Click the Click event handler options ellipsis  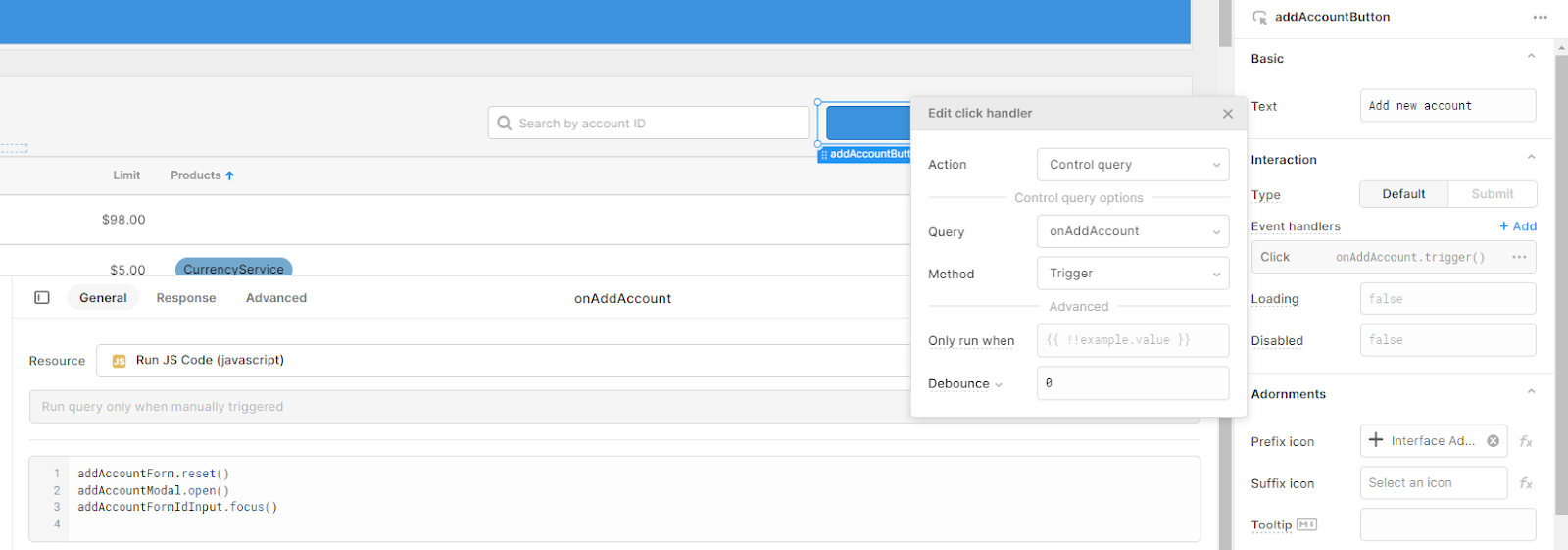pyautogui.click(x=1519, y=257)
